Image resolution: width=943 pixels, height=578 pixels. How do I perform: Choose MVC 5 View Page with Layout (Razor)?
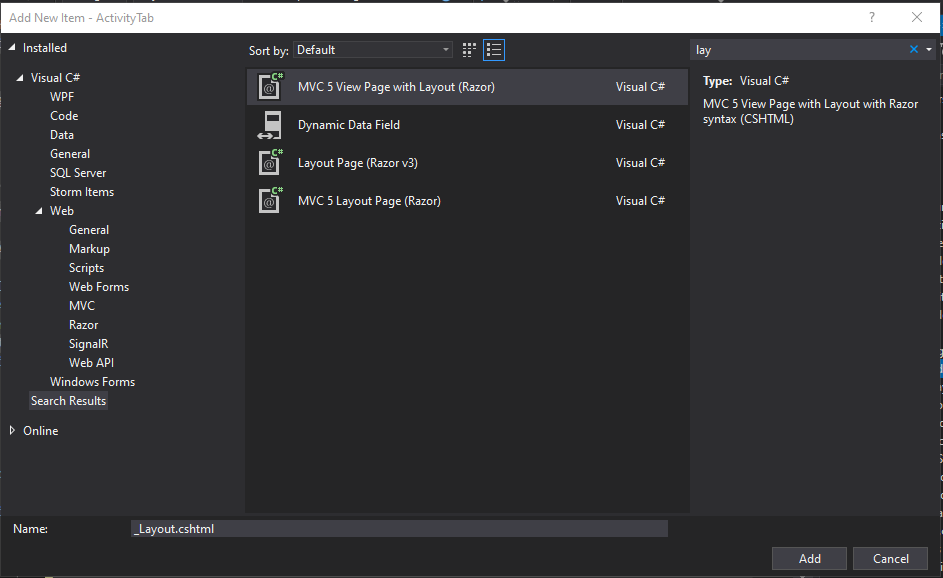(x=467, y=87)
